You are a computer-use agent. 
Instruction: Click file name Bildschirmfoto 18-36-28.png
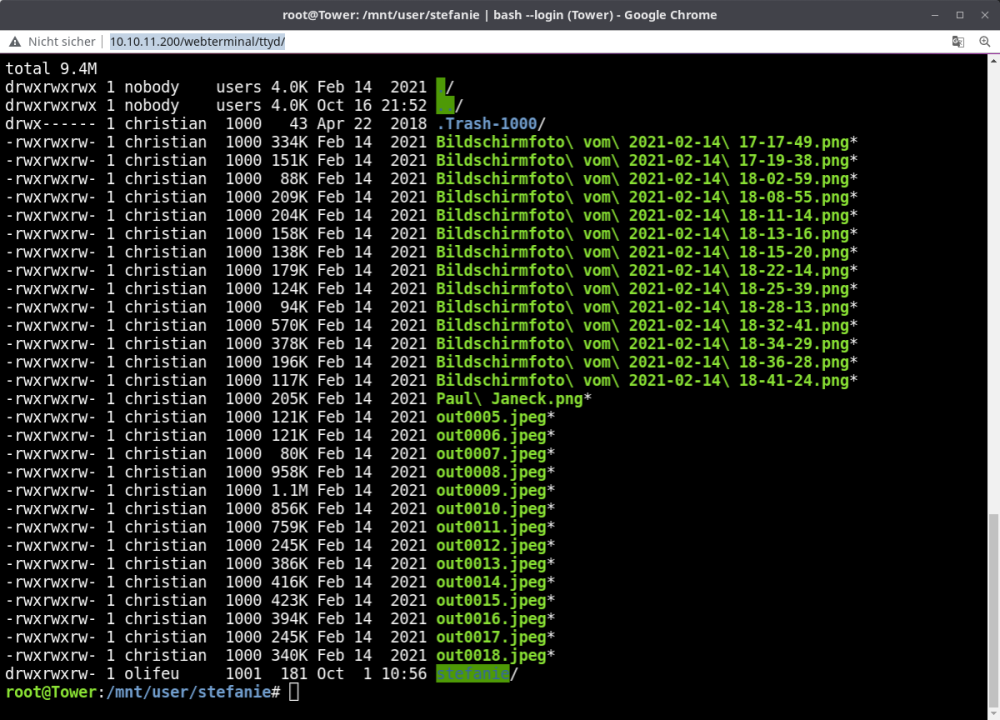[x=646, y=362]
